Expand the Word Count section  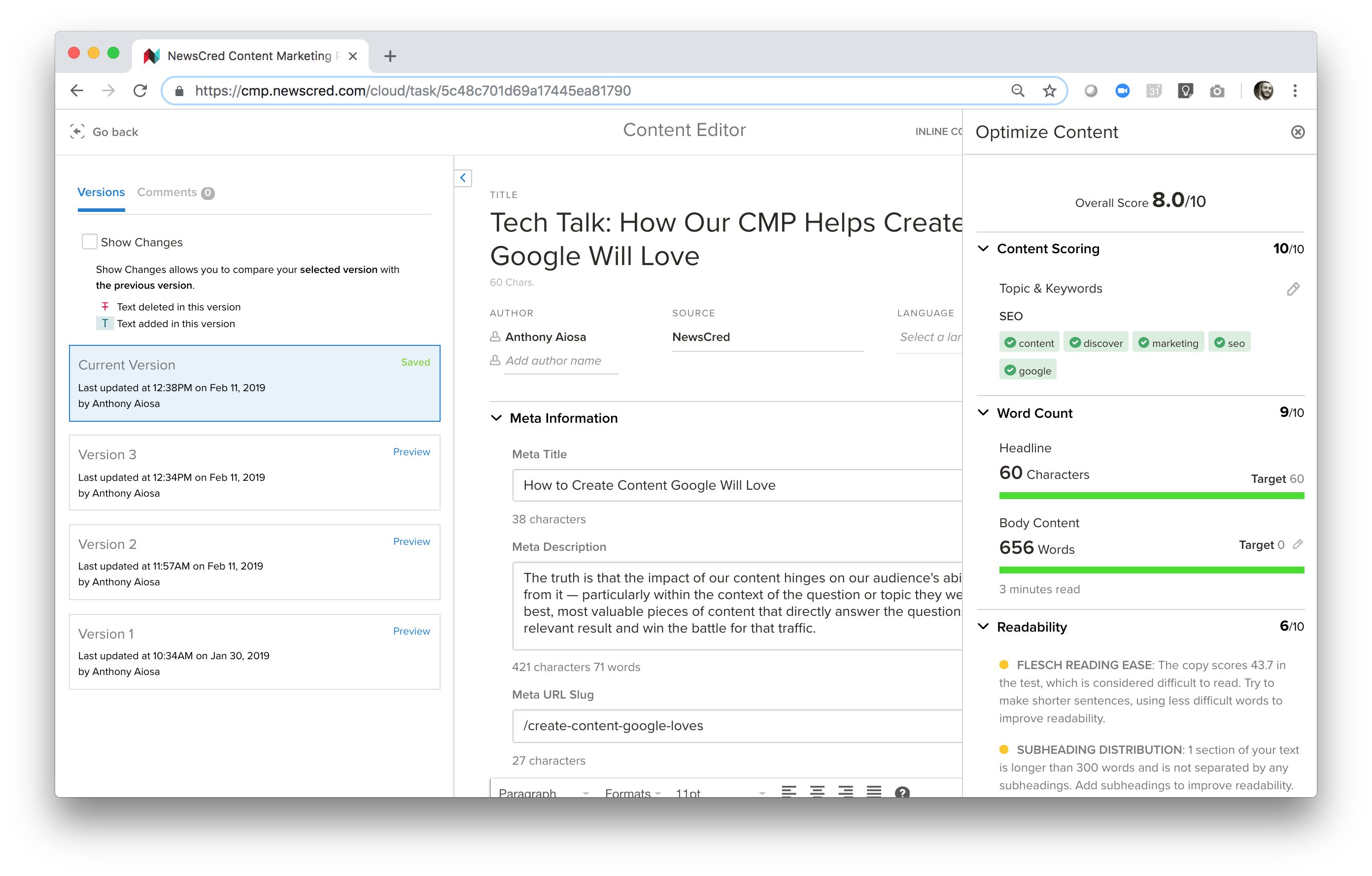(987, 413)
